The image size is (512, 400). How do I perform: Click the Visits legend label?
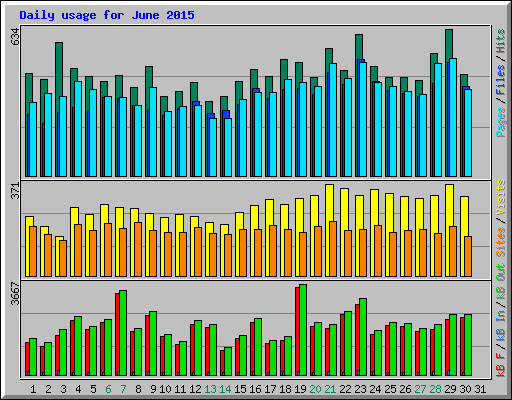[501, 197]
